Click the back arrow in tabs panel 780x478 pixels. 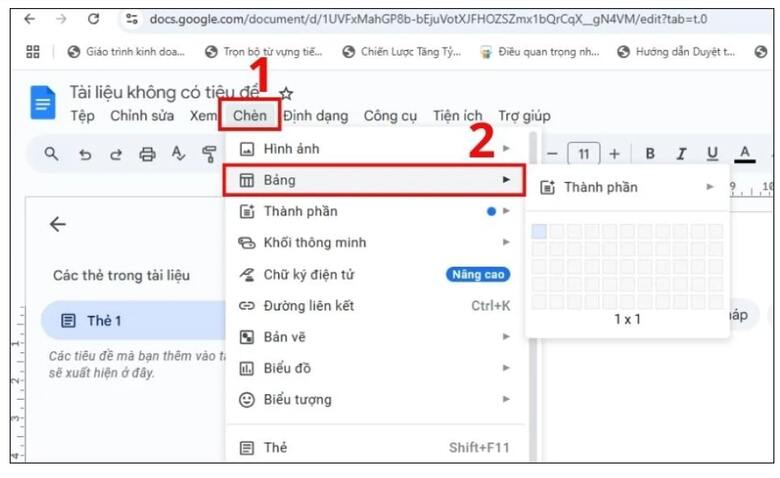pyautogui.click(x=58, y=225)
